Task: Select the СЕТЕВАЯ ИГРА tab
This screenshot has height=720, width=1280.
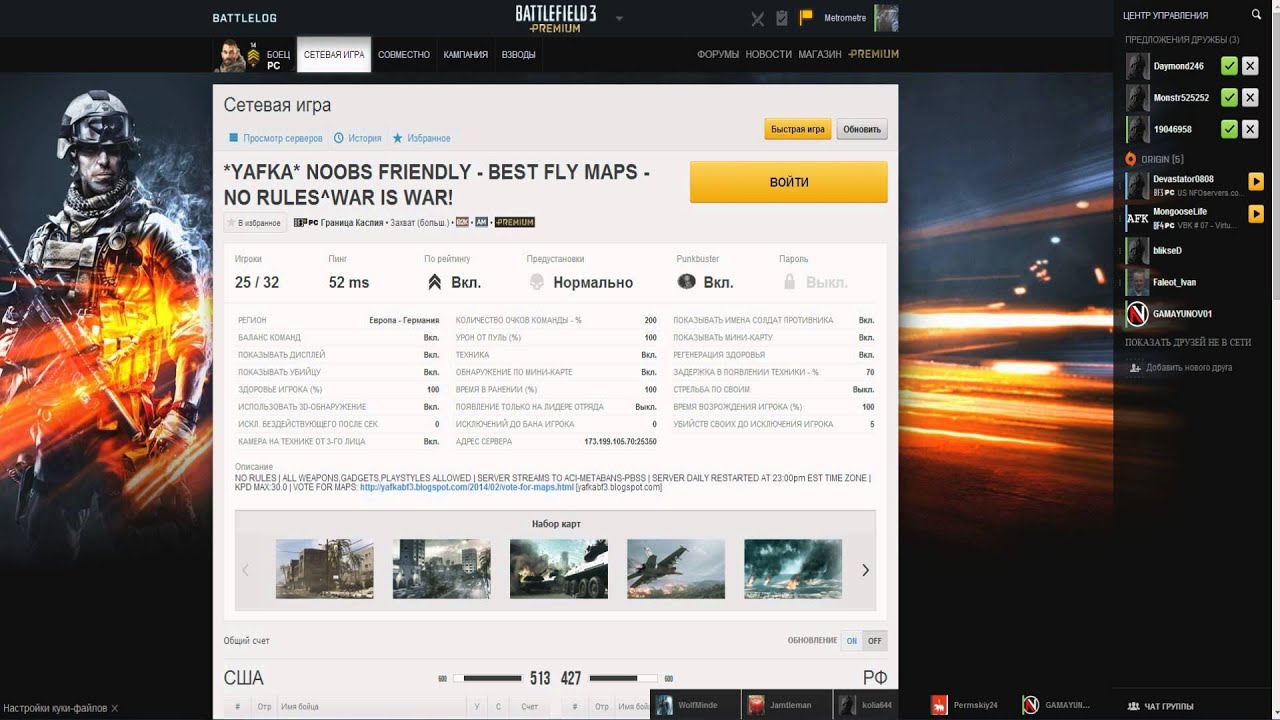Action: tap(334, 55)
